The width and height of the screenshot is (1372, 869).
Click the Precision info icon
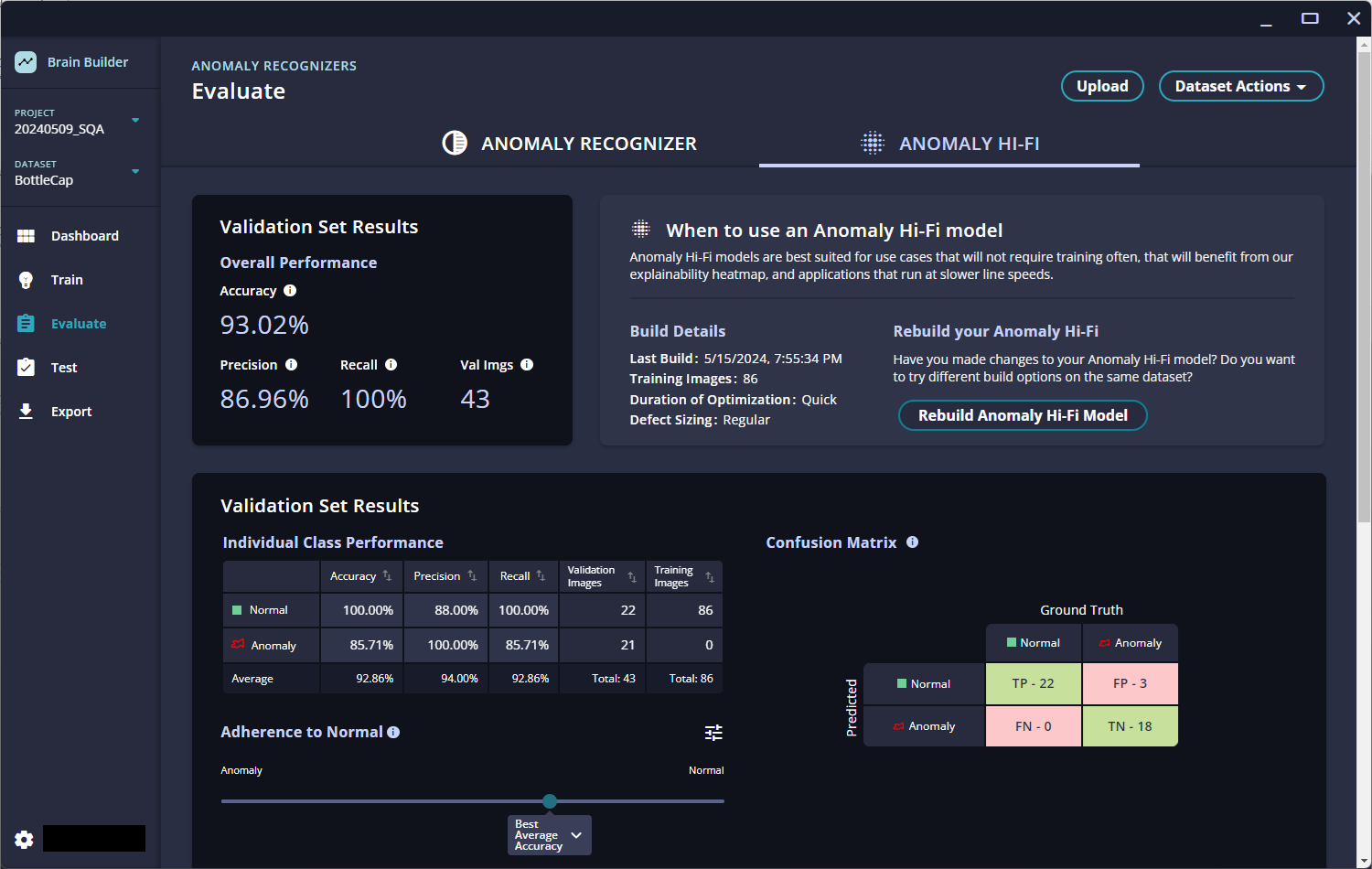[291, 365]
